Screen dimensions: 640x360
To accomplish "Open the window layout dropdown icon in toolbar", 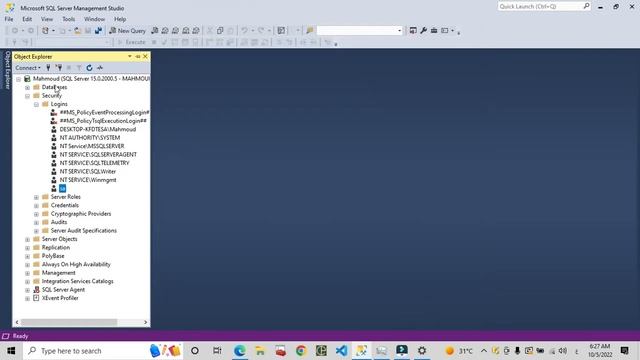I will [x=447, y=31].
